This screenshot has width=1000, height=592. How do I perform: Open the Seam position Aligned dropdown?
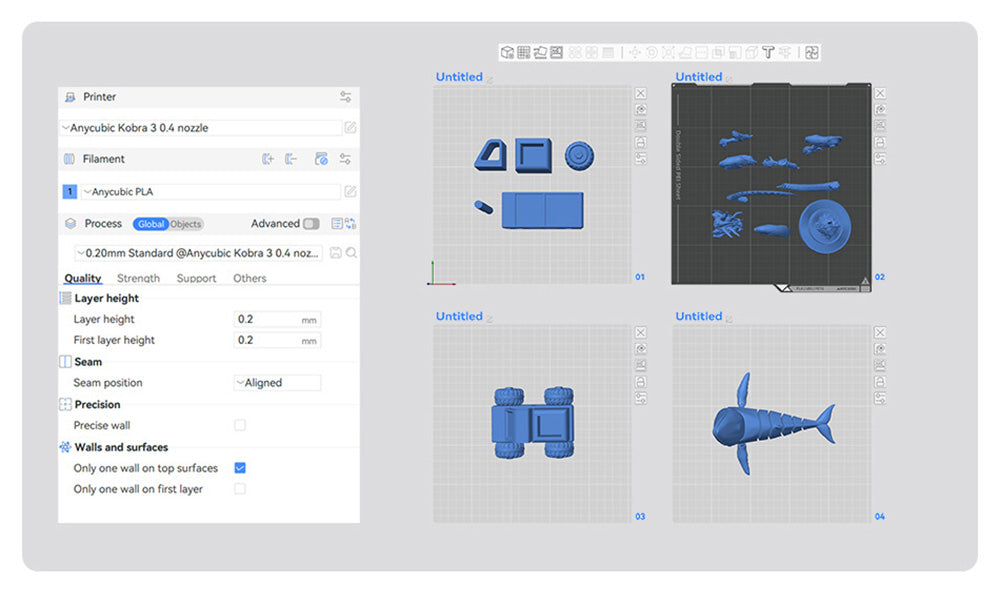tap(277, 383)
